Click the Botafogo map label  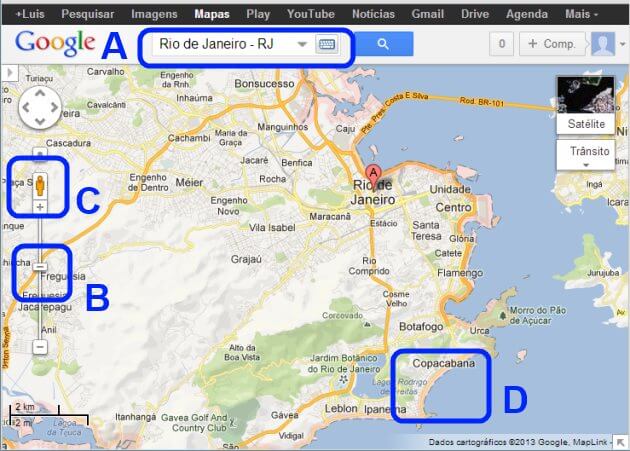click(421, 326)
